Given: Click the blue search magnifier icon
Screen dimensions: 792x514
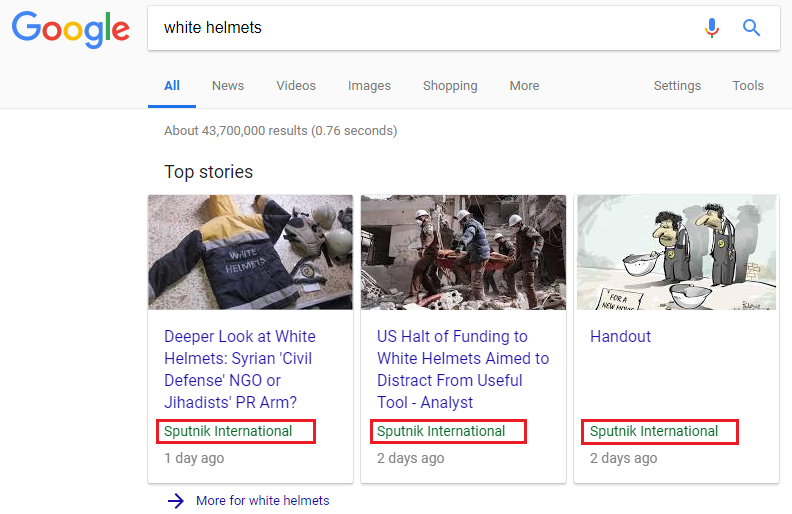Looking at the screenshot, I should [x=751, y=28].
